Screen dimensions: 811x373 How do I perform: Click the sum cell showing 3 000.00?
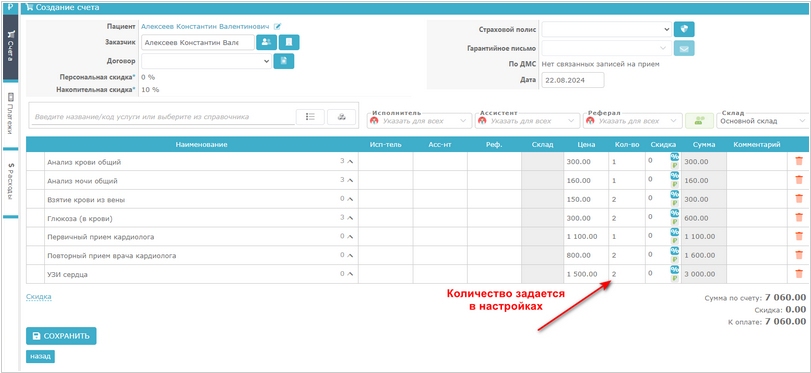[x=704, y=274]
